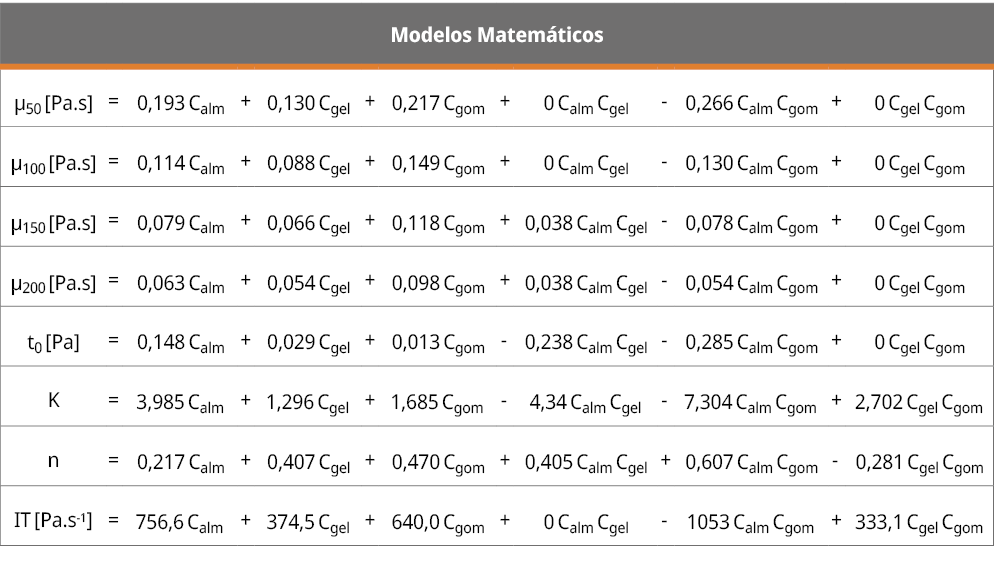Click the 0,238 Calm Cgel term

click(586, 344)
